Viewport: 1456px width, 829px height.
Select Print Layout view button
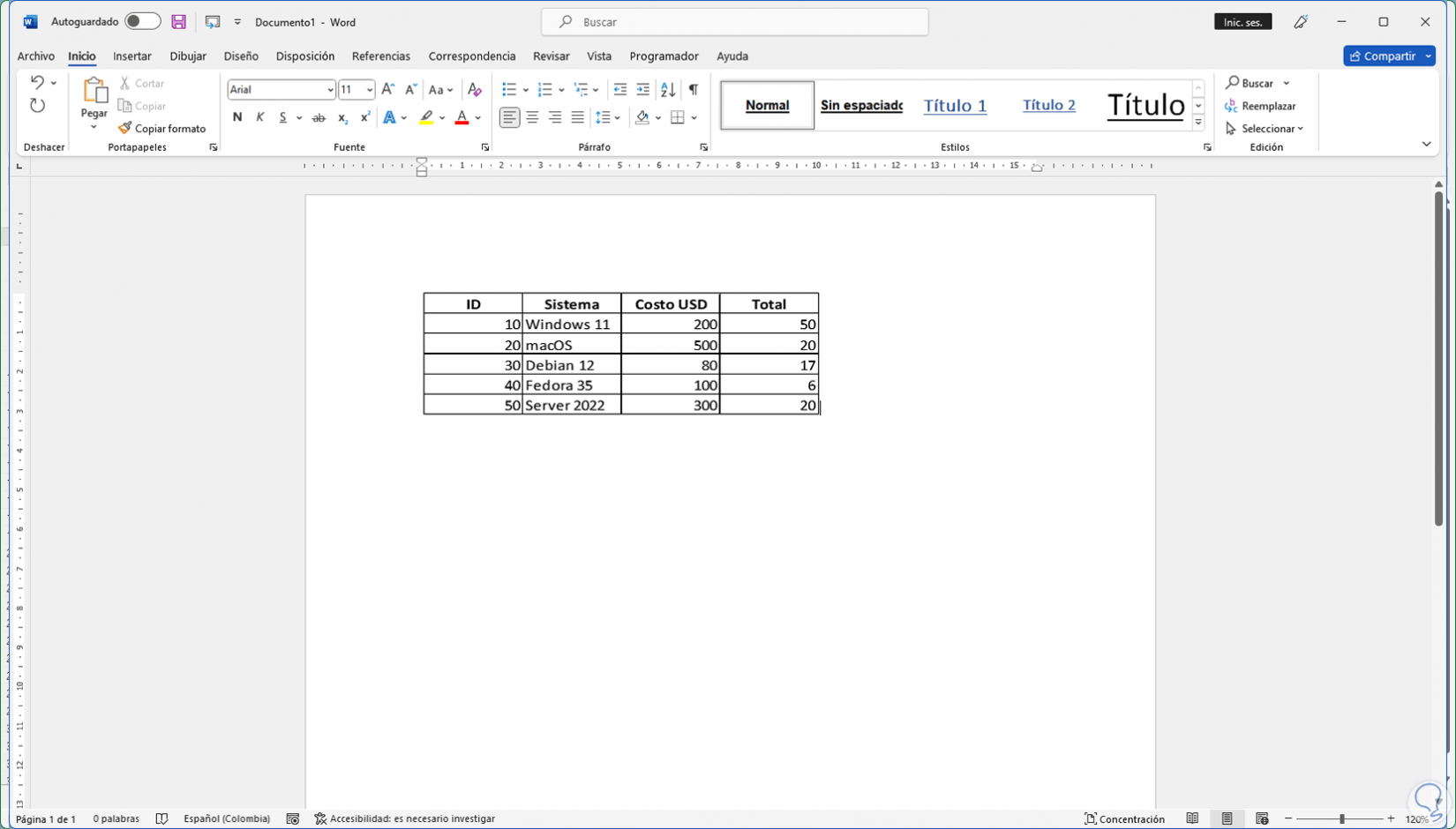(1227, 818)
